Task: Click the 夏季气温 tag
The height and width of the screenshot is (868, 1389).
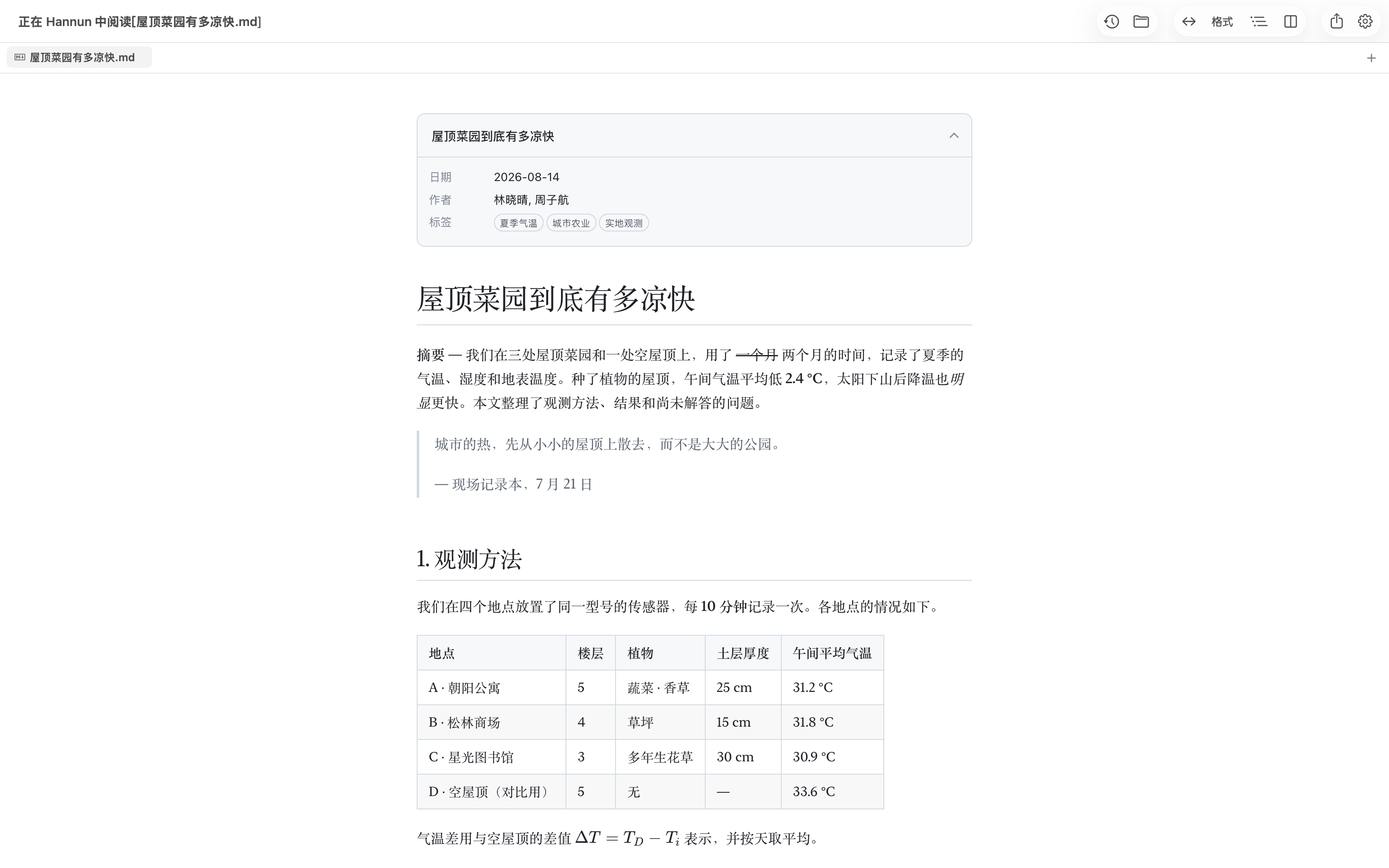Action: 518,223
